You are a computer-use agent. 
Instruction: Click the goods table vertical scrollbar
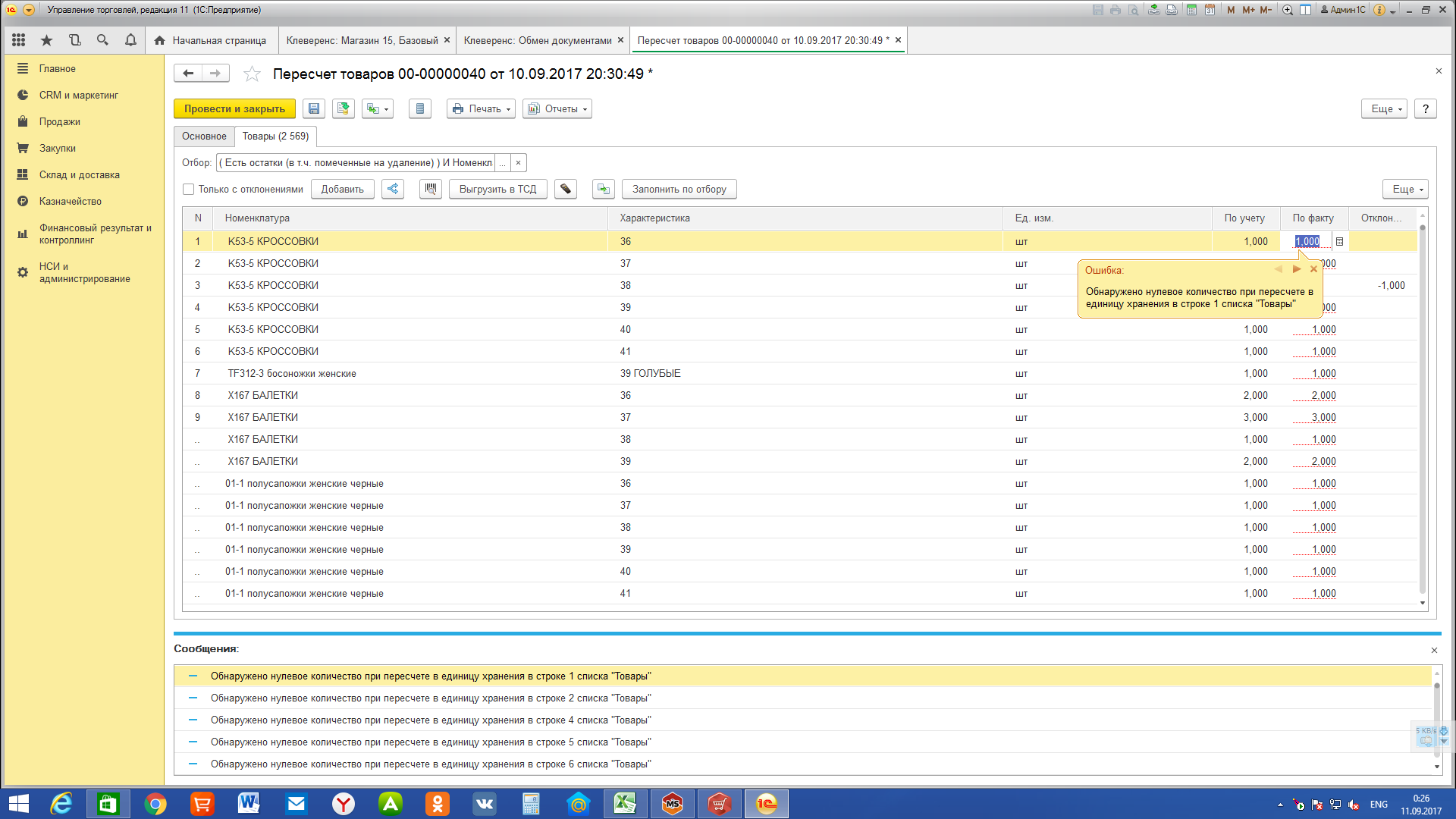pos(1423,409)
